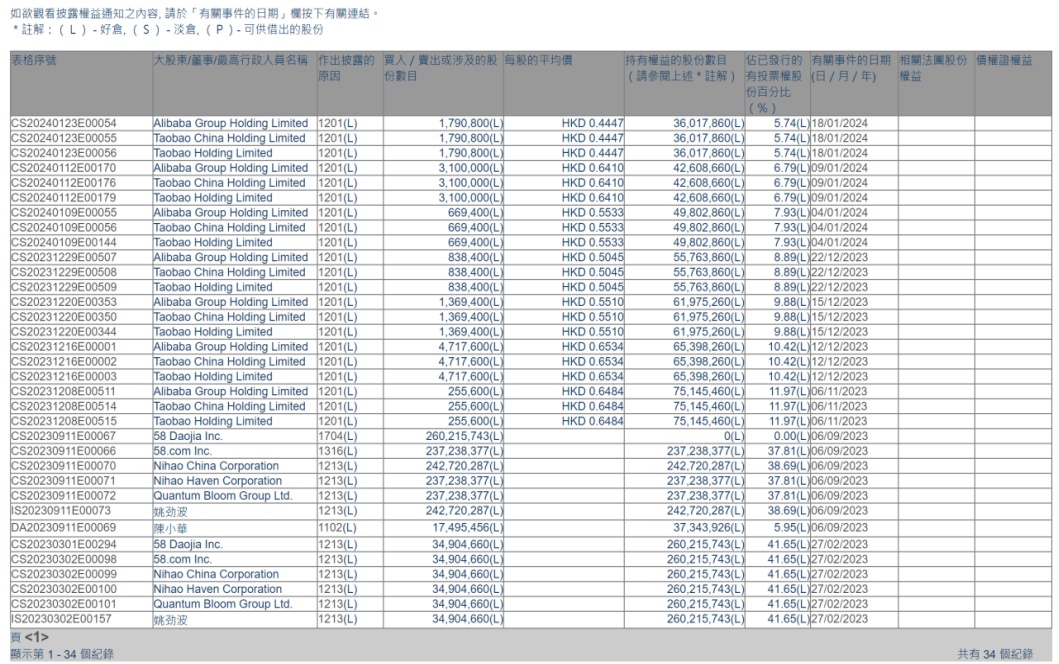Open the 27/02/2023 date link in row IS20230302E00157
Screen dimensions: 1059x664
[840, 619]
